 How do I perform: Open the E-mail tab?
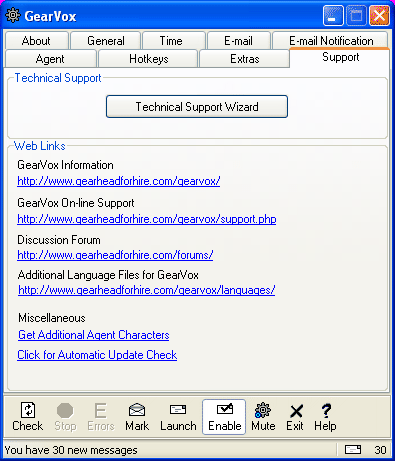pos(239,41)
